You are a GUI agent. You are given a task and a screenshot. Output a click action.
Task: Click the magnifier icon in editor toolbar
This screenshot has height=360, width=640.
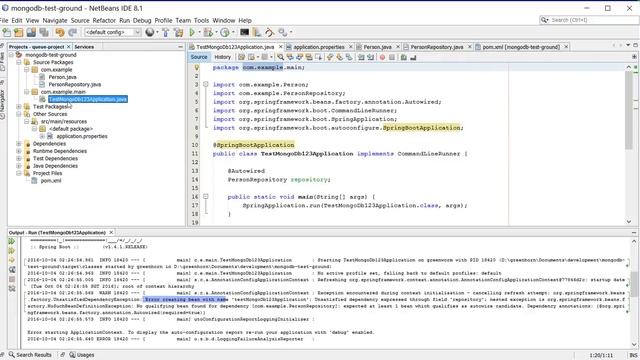280,58
